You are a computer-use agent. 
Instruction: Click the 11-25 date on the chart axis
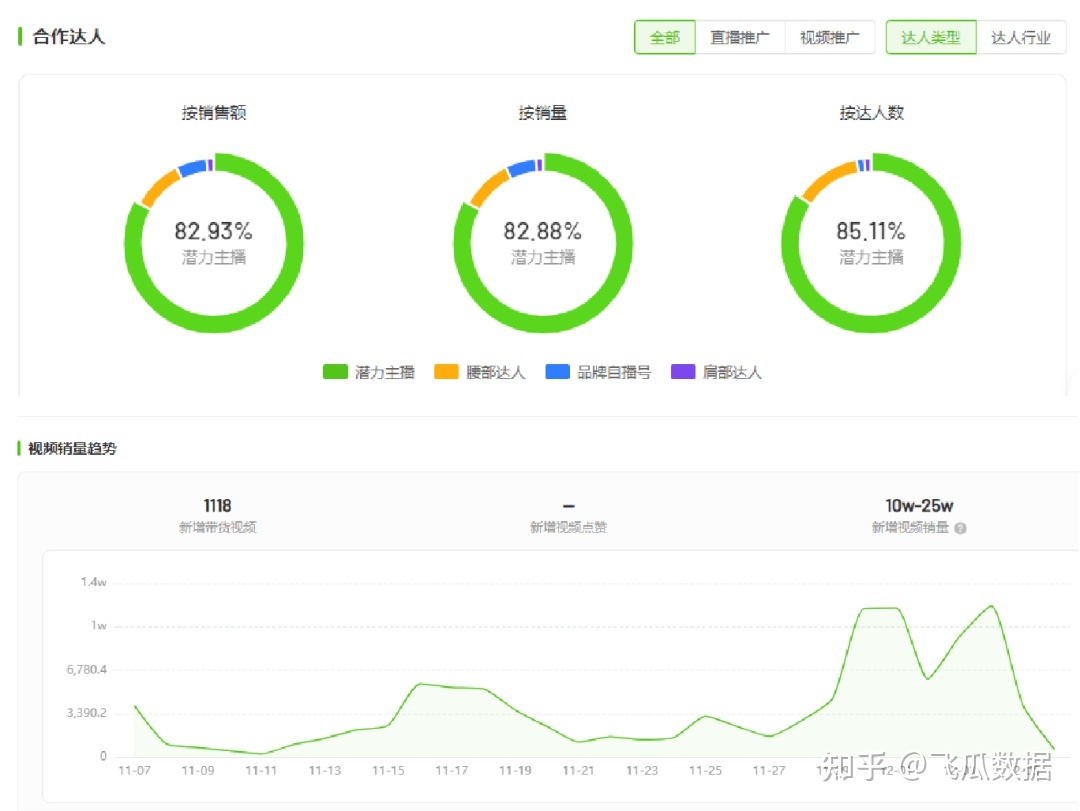(x=705, y=770)
